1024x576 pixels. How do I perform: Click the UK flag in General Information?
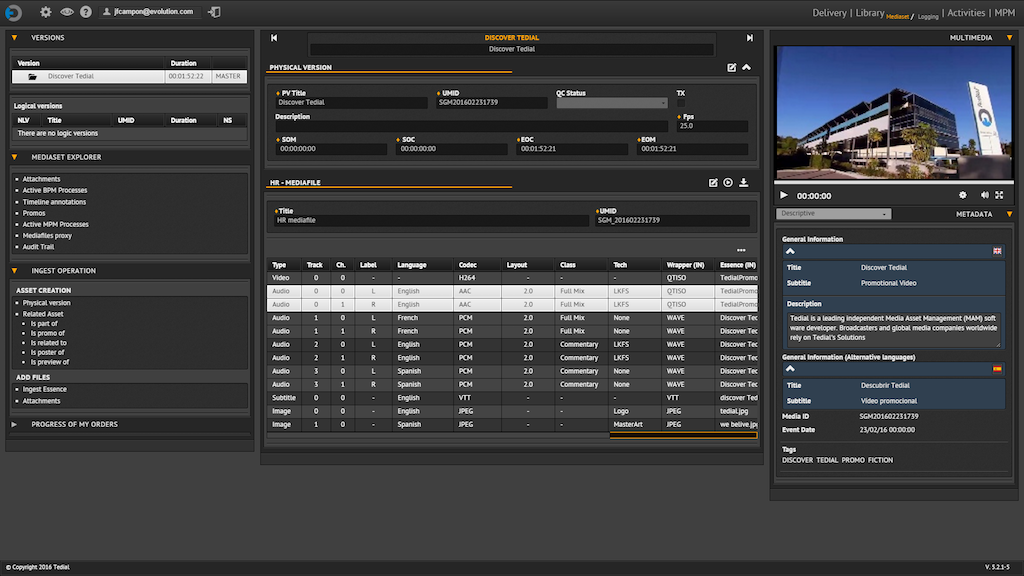(997, 251)
